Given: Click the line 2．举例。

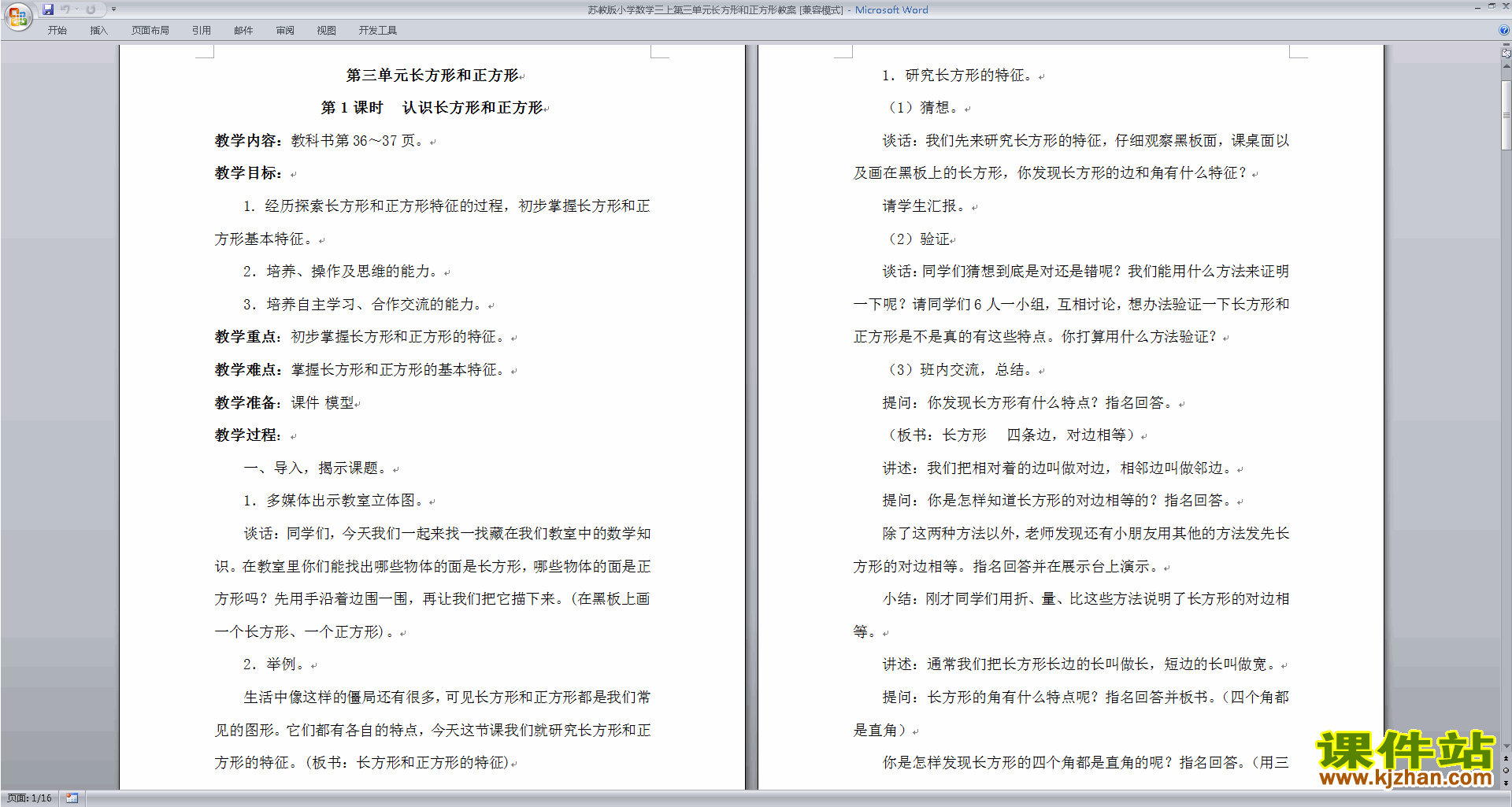Looking at the screenshot, I should click(x=275, y=664).
